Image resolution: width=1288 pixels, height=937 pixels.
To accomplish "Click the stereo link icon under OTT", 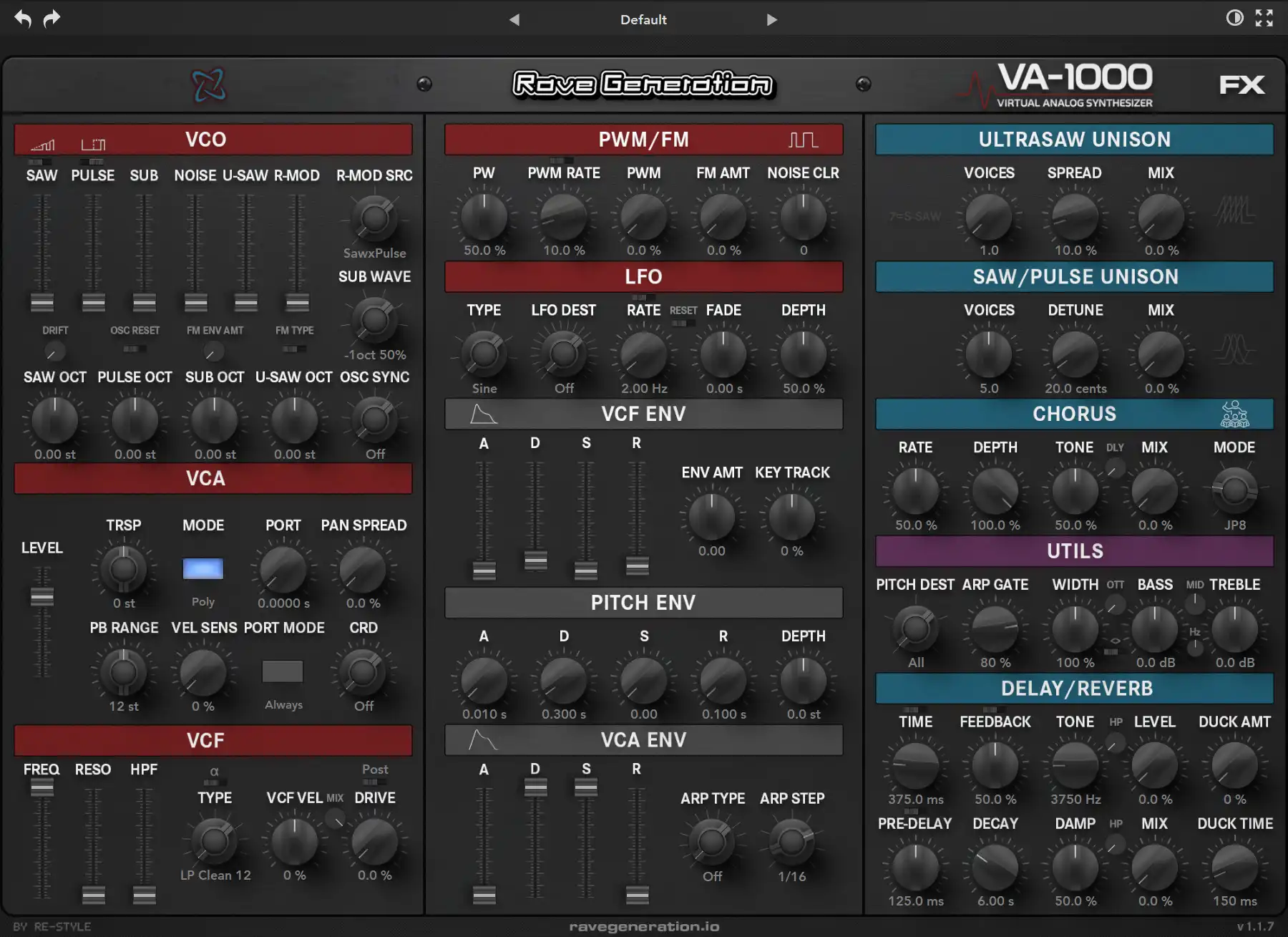I will coord(1115,641).
